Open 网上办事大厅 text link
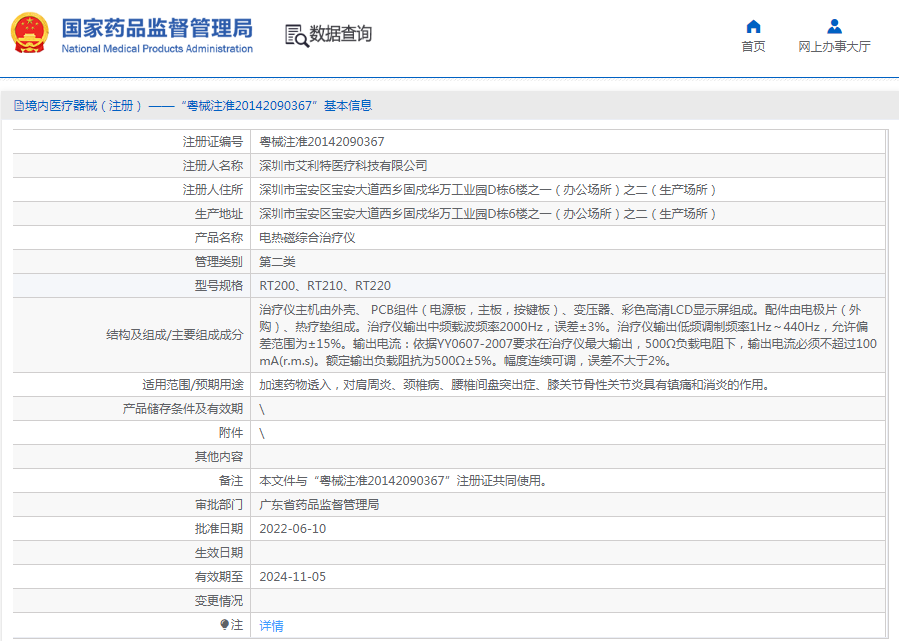This screenshot has height=641, width=899. click(x=834, y=46)
